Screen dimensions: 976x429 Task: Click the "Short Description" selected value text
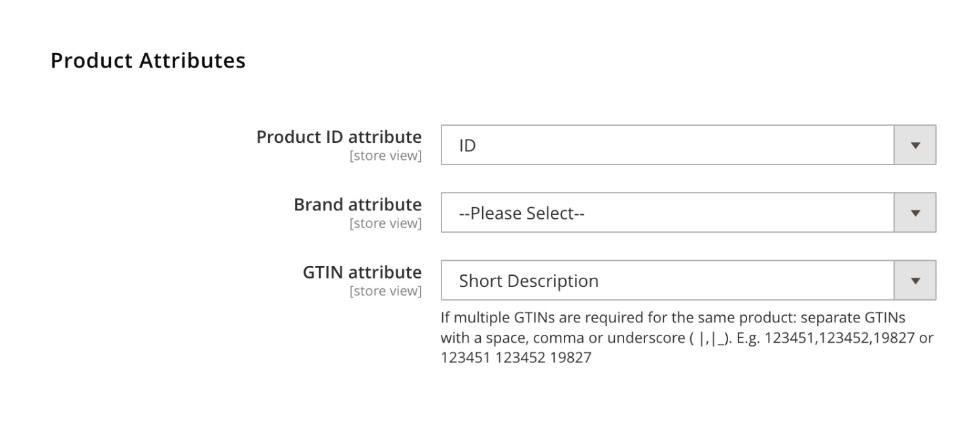528,282
